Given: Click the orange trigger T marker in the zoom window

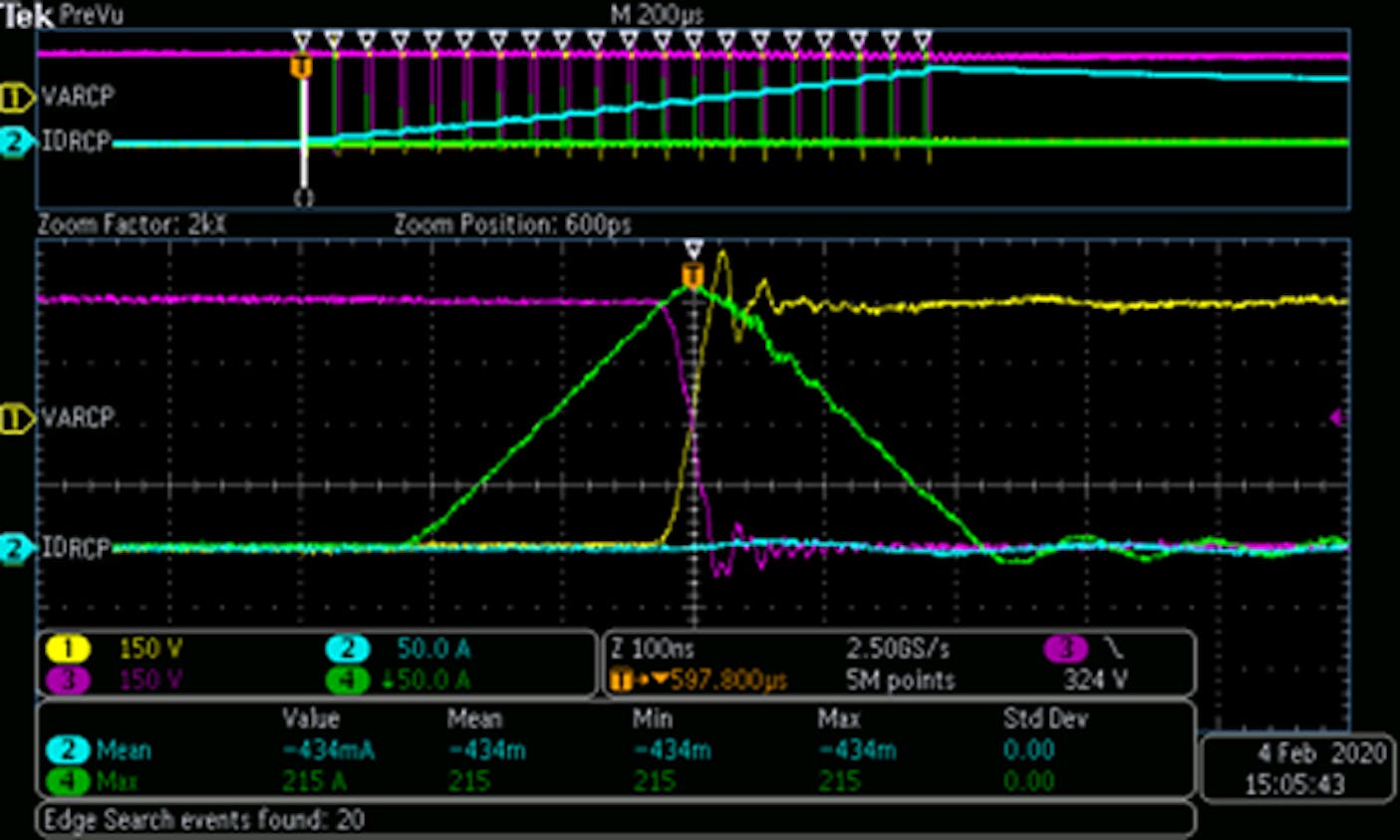Looking at the screenshot, I should tap(693, 275).
